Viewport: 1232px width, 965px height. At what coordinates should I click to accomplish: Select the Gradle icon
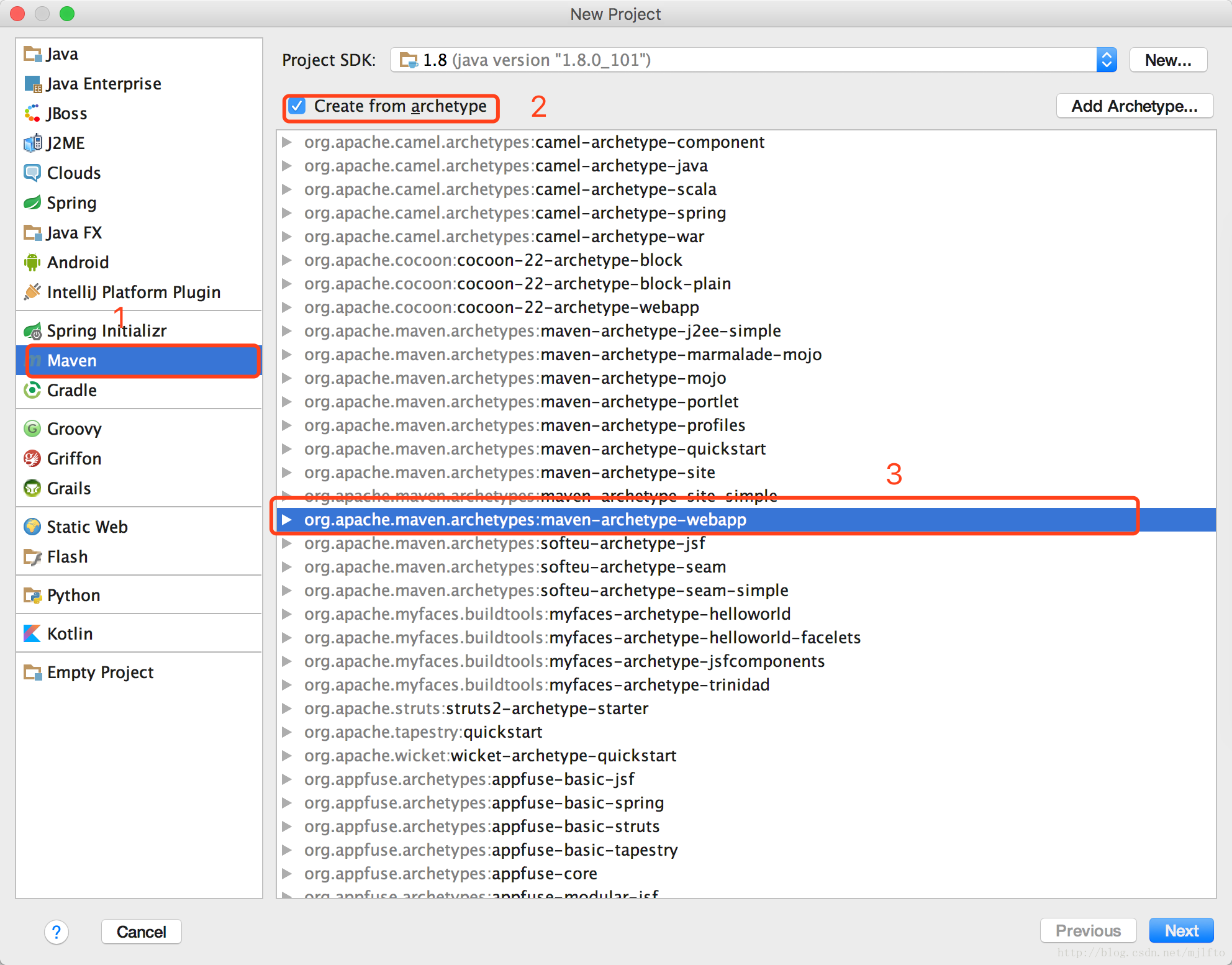[x=32, y=391]
